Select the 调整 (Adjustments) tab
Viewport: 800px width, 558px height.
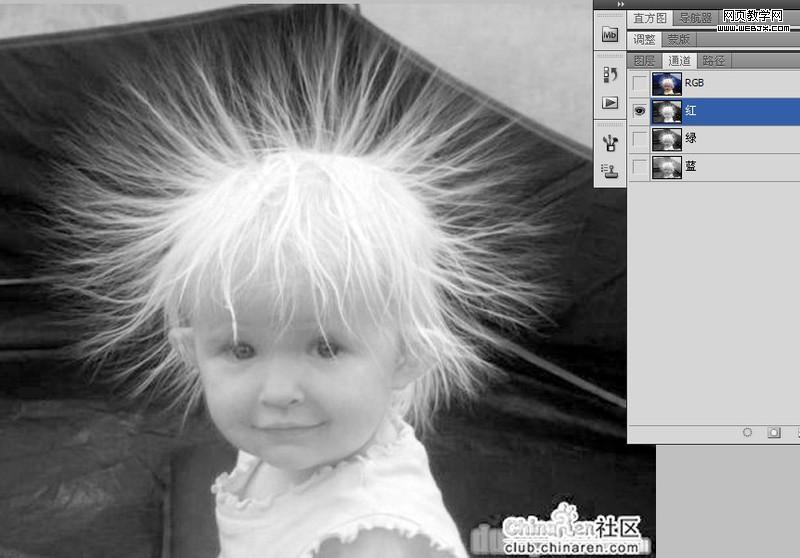pos(645,39)
